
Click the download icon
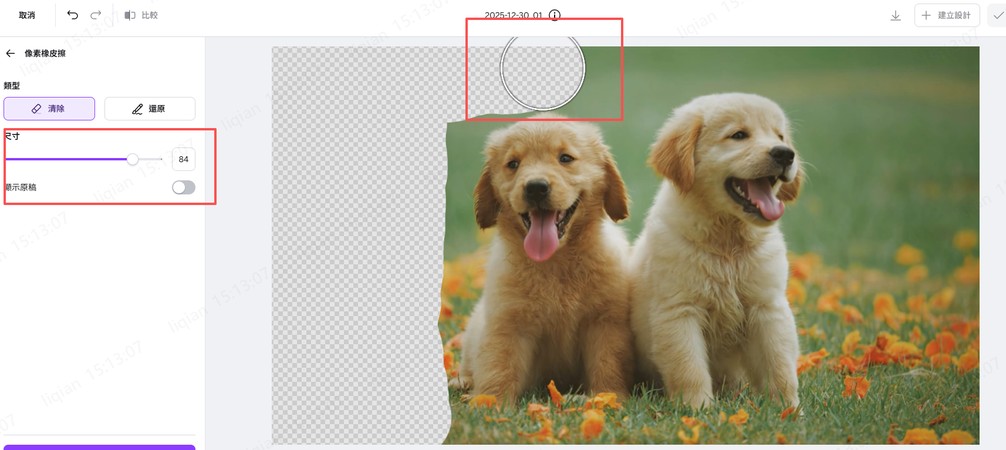[896, 15]
